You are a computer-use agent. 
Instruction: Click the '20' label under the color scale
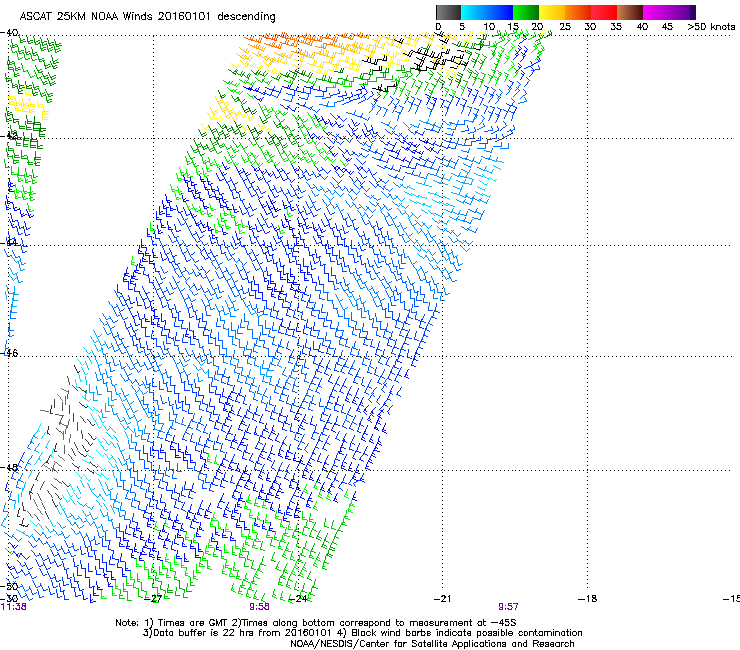pos(538,27)
